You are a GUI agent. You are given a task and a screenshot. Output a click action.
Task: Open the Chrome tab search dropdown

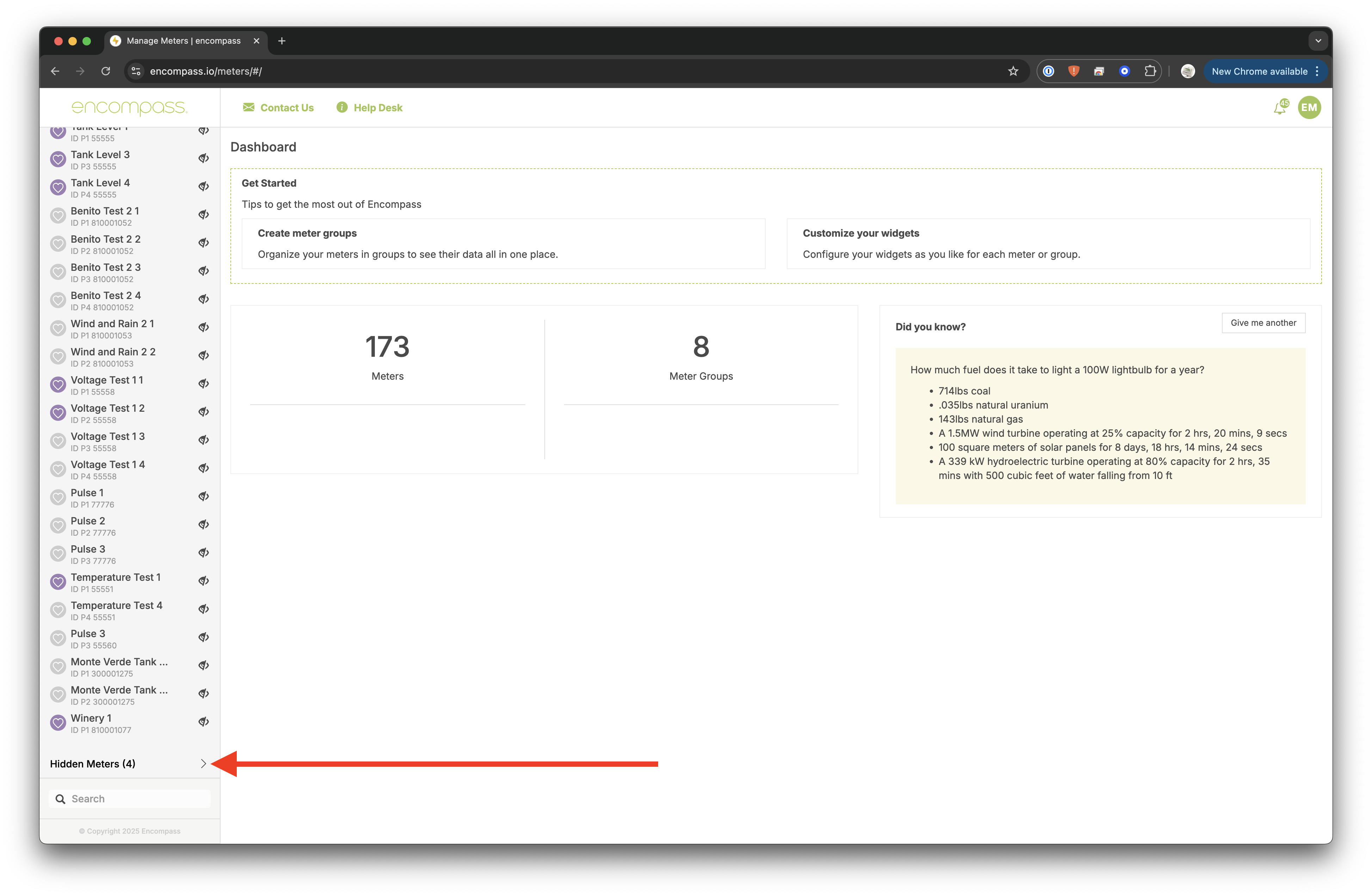[1318, 41]
